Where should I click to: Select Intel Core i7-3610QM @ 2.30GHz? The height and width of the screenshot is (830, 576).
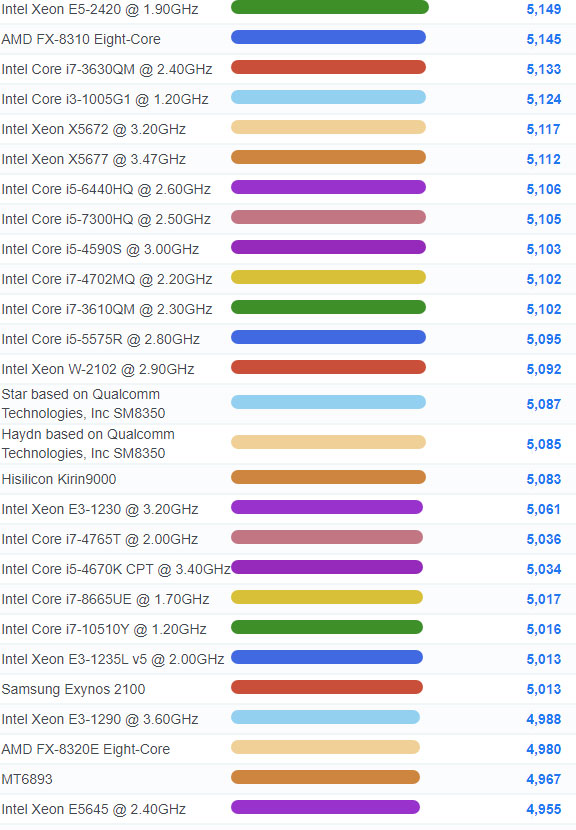[x=107, y=309]
